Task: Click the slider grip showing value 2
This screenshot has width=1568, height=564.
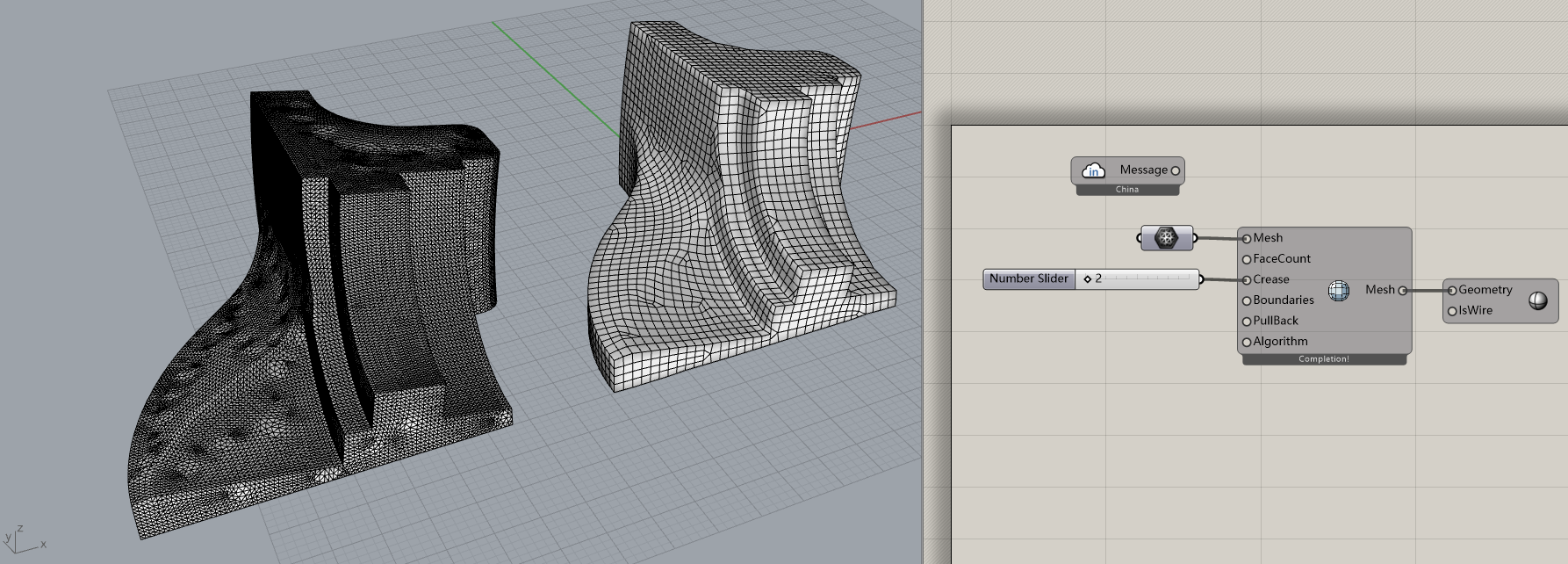Action: [1088, 278]
